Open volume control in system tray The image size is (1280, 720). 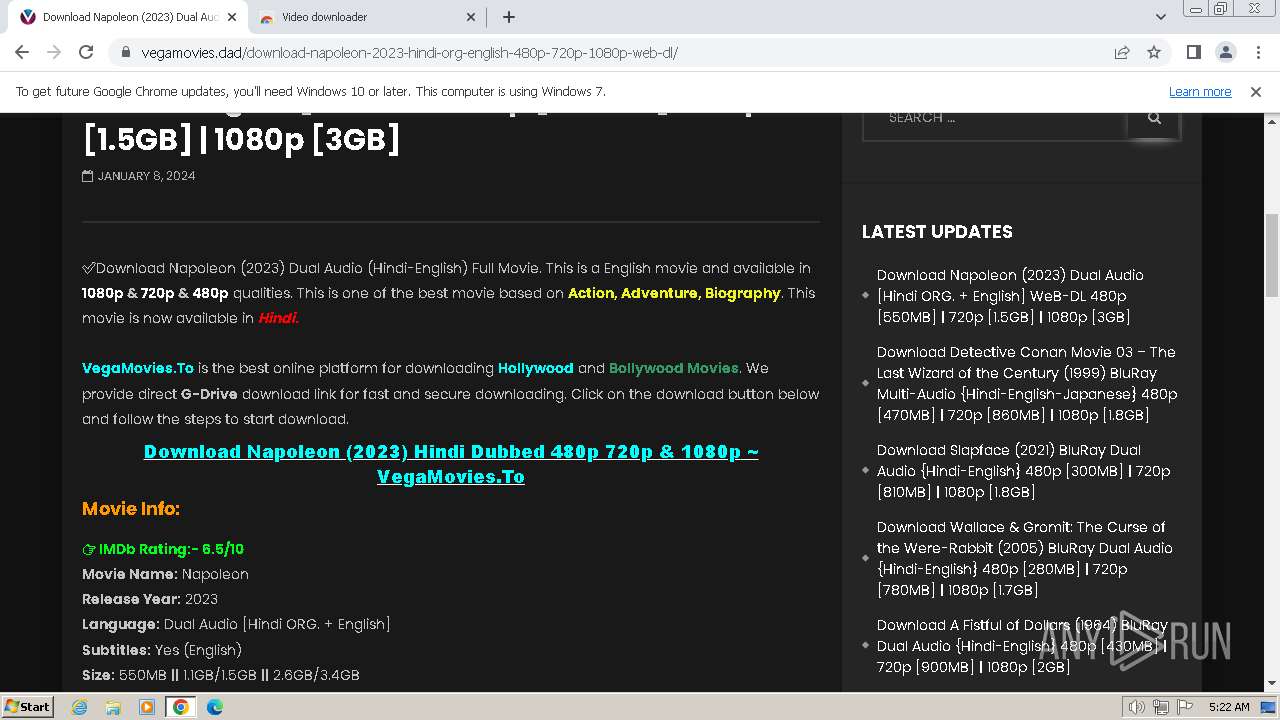[1136, 707]
